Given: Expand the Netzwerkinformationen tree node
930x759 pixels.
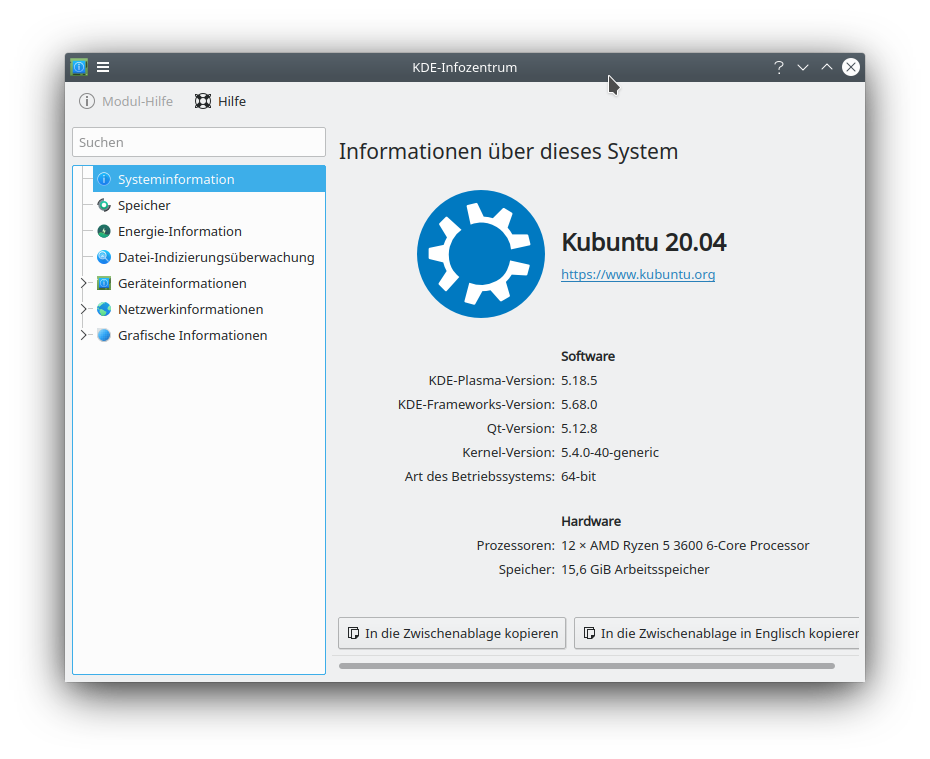Looking at the screenshot, I should point(83,310).
